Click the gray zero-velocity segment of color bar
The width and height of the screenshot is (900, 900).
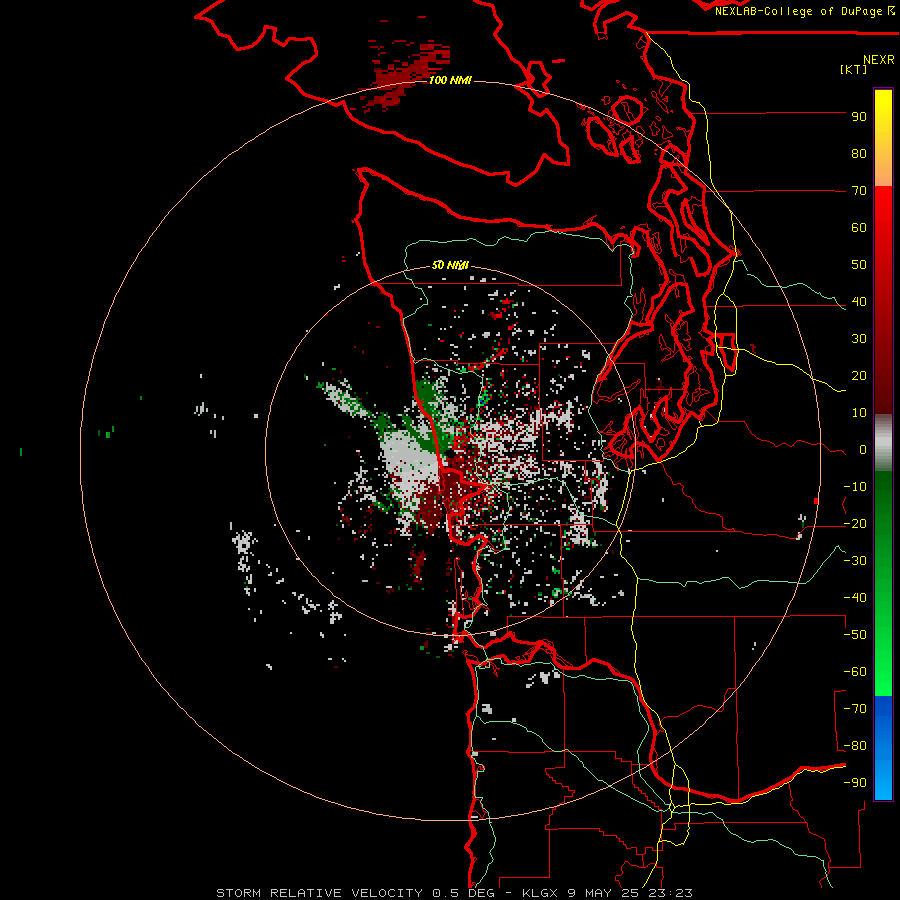click(x=883, y=443)
